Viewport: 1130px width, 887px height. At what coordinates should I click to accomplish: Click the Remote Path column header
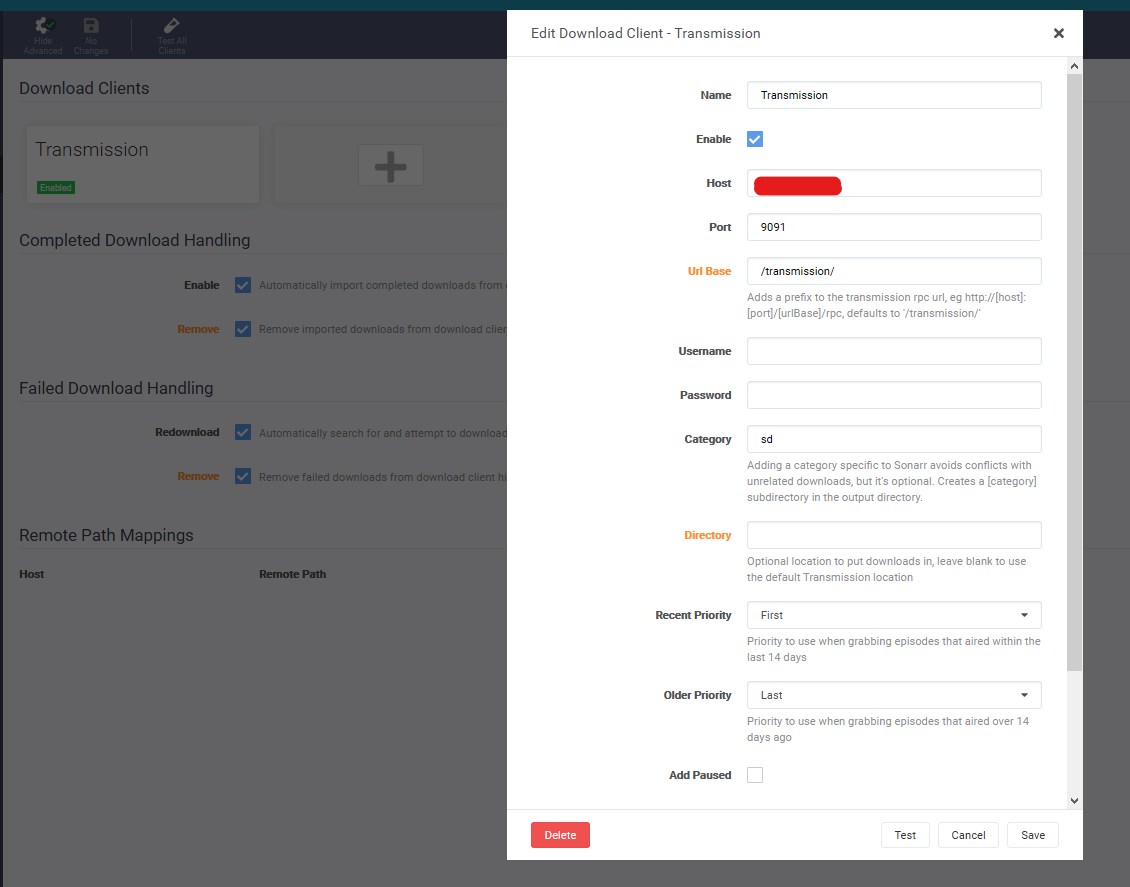pos(293,574)
